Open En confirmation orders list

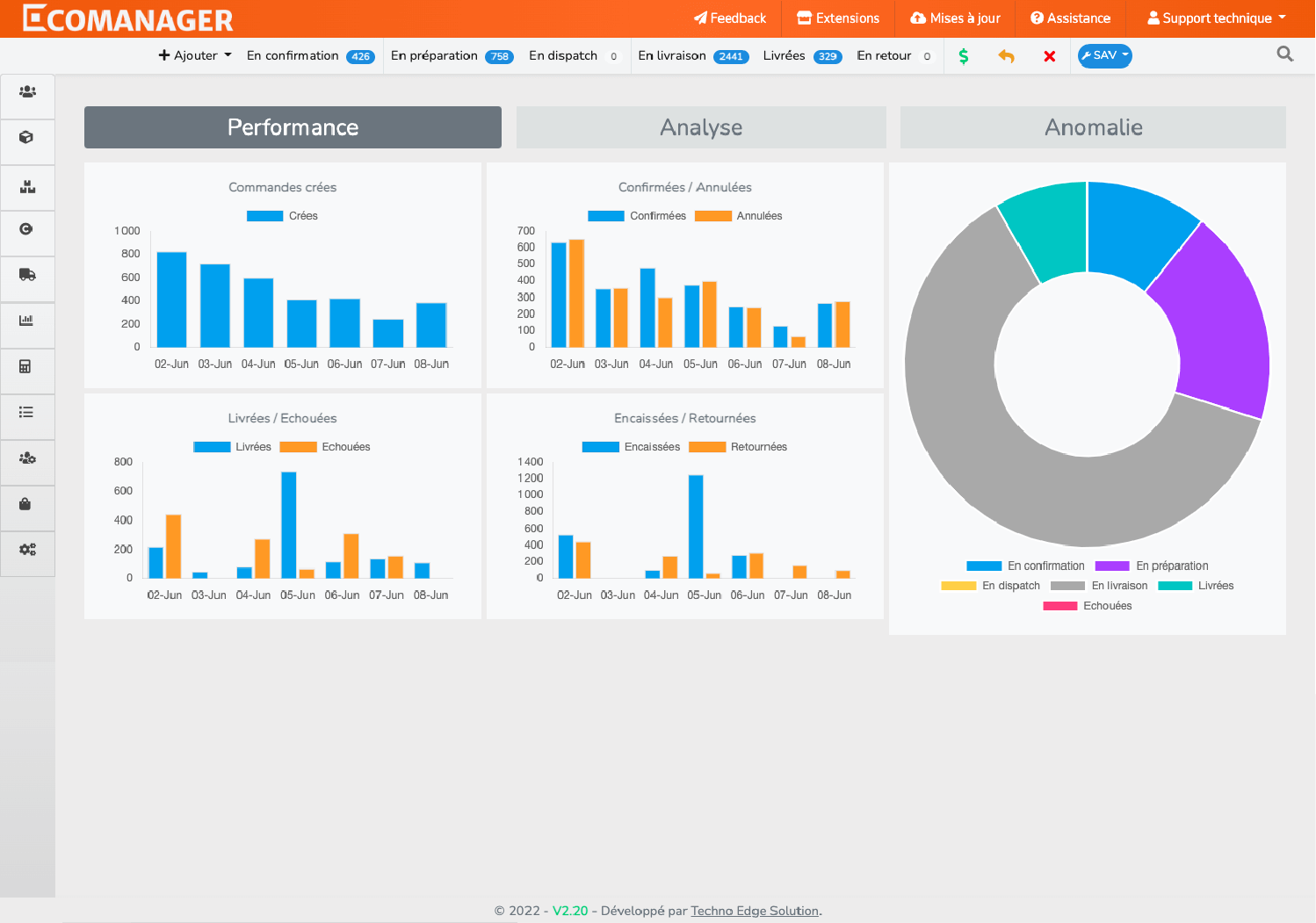coord(311,56)
